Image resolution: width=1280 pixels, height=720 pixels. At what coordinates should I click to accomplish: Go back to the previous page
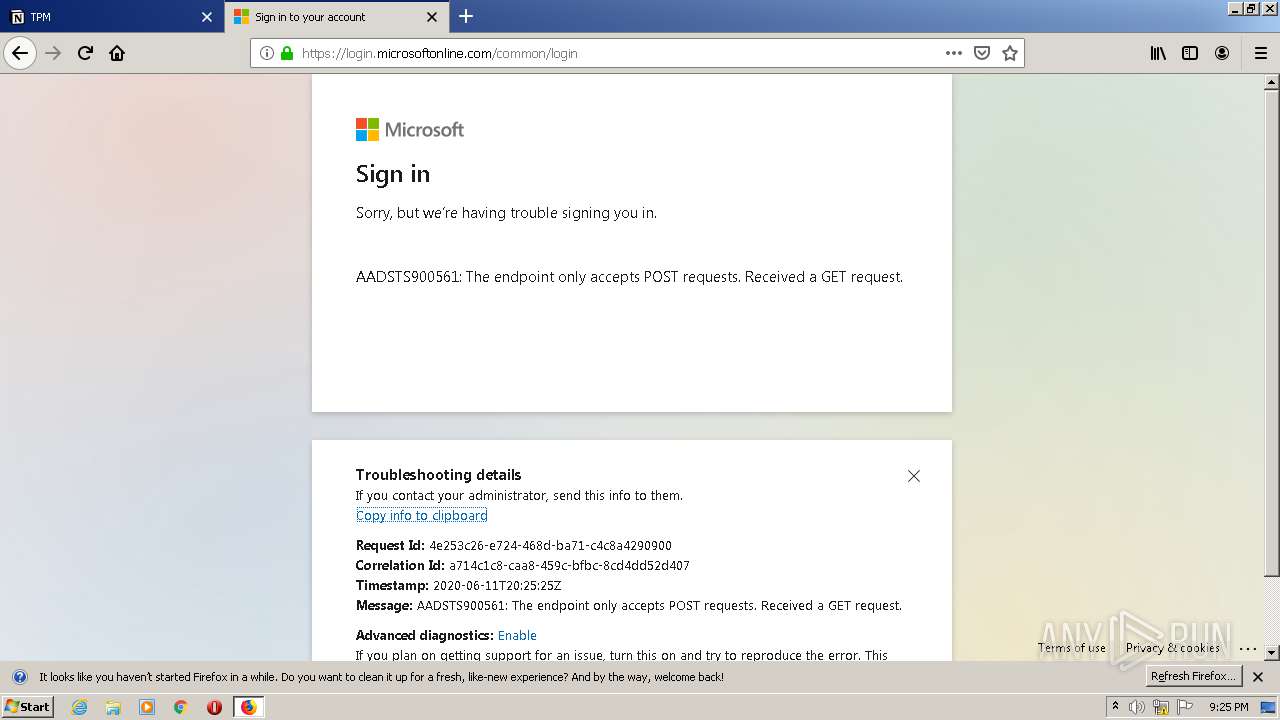click(20, 53)
